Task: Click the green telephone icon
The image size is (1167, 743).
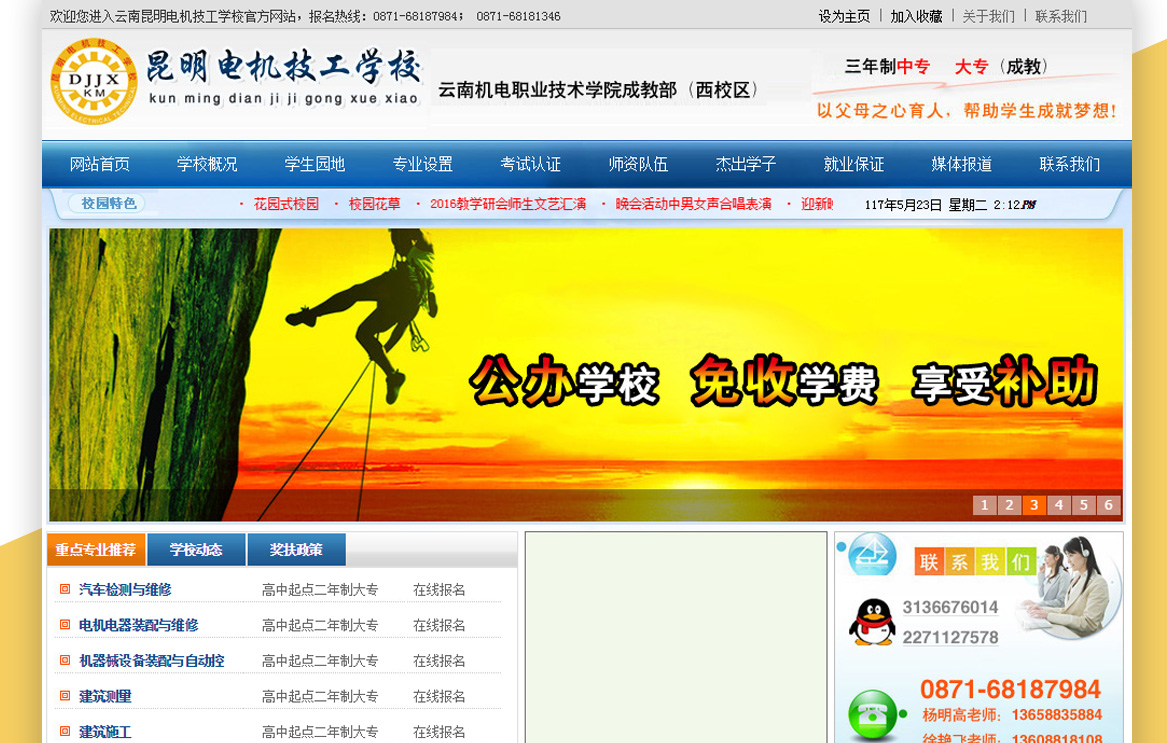Action: pyautogui.click(x=872, y=714)
